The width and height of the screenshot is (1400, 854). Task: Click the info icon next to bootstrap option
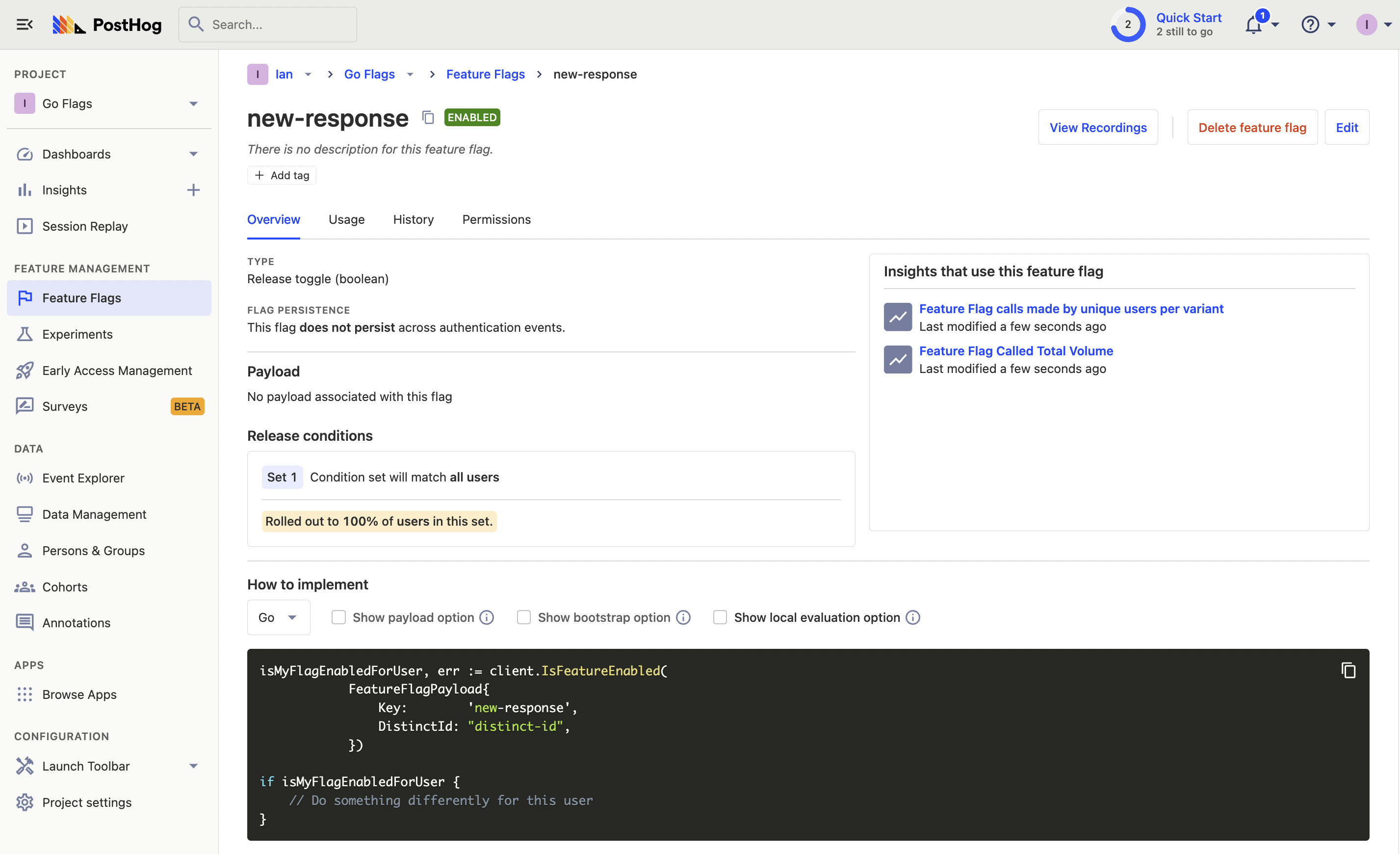(683, 617)
